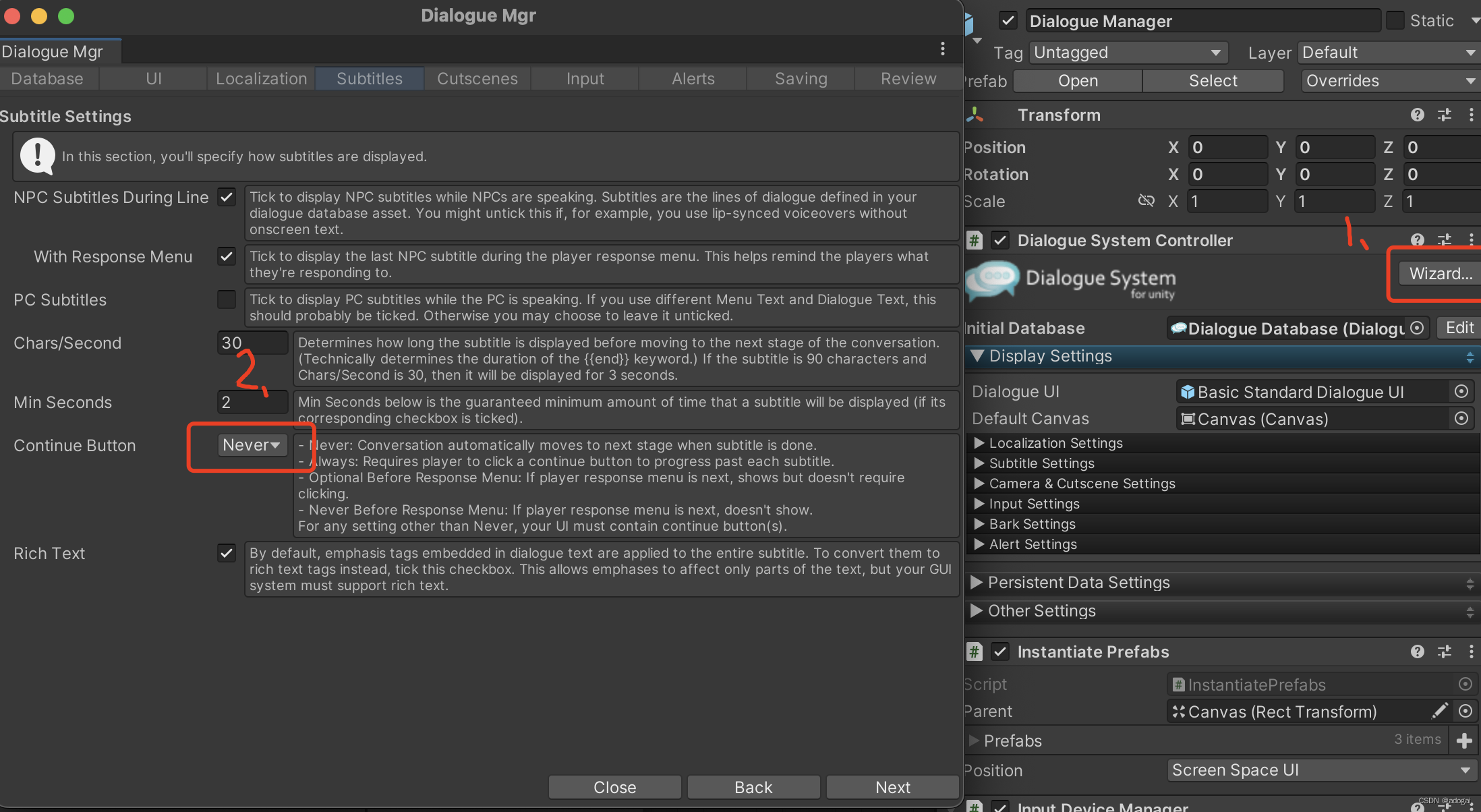Switch to the Cutscenes tab
Viewport: 1481px width, 812px height.
tap(477, 78)
